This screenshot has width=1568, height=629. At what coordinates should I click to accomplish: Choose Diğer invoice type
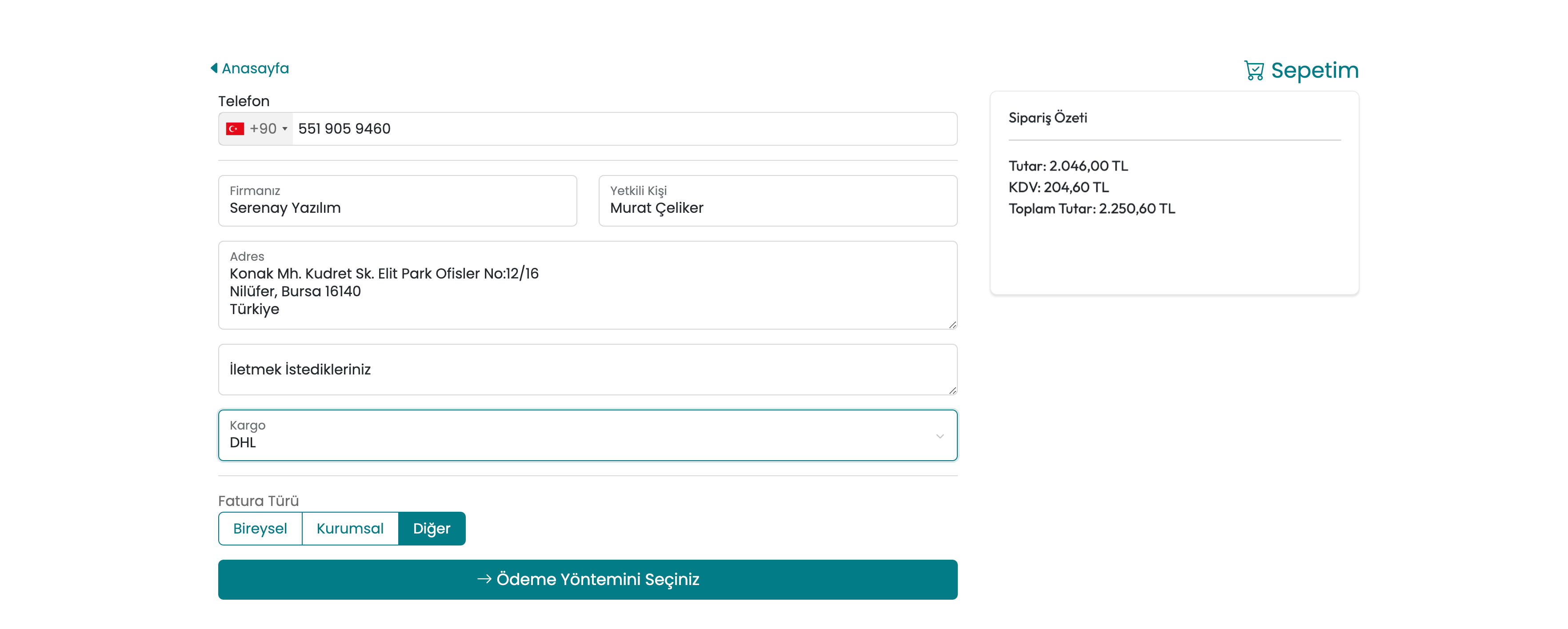click(432, 528)
